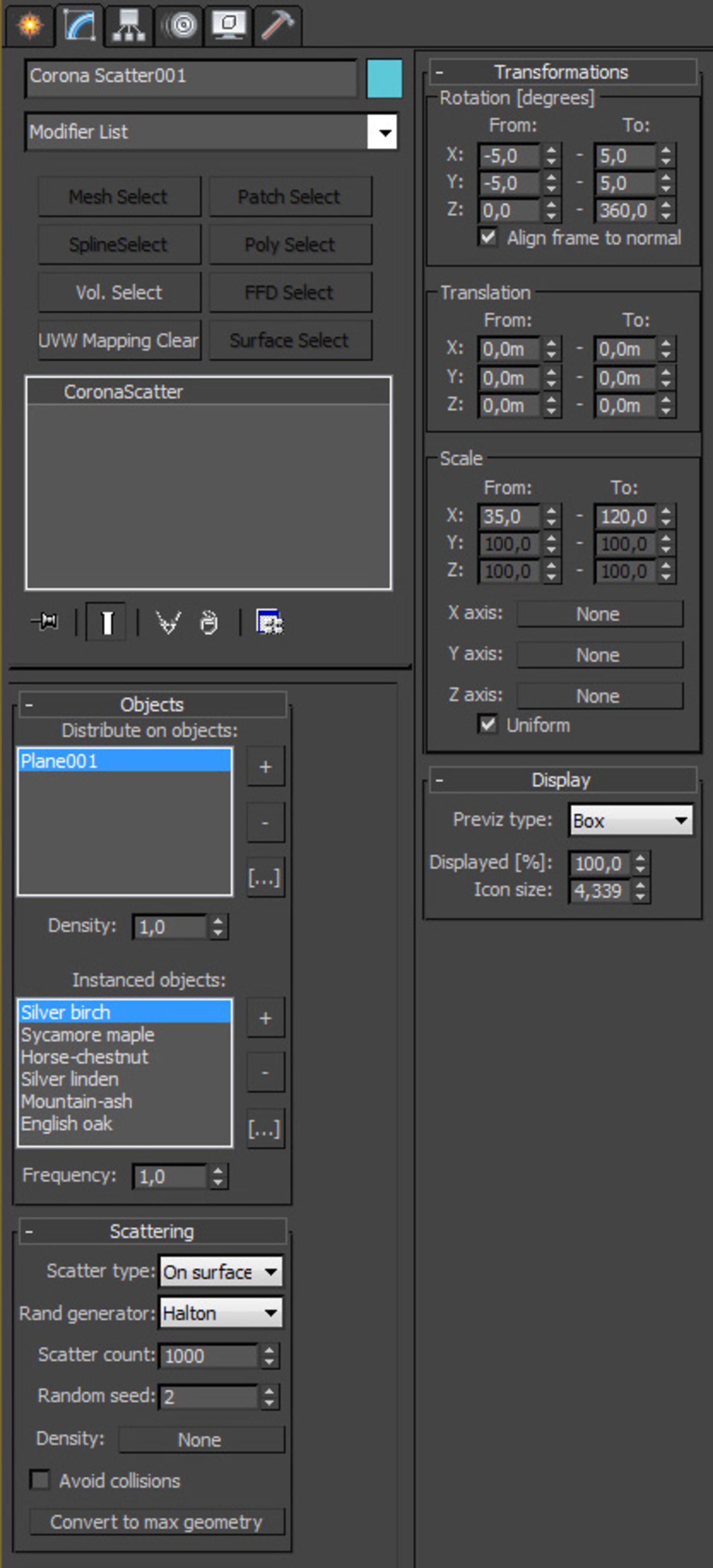Apply the Vol. Select modifier

coord(119,292)
